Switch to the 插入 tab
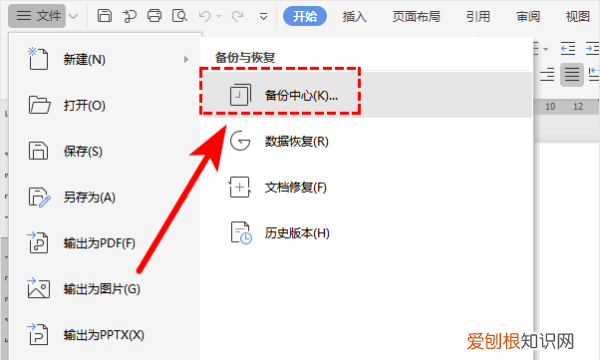Viewport: 600px width, 360px height. [354, 16]
